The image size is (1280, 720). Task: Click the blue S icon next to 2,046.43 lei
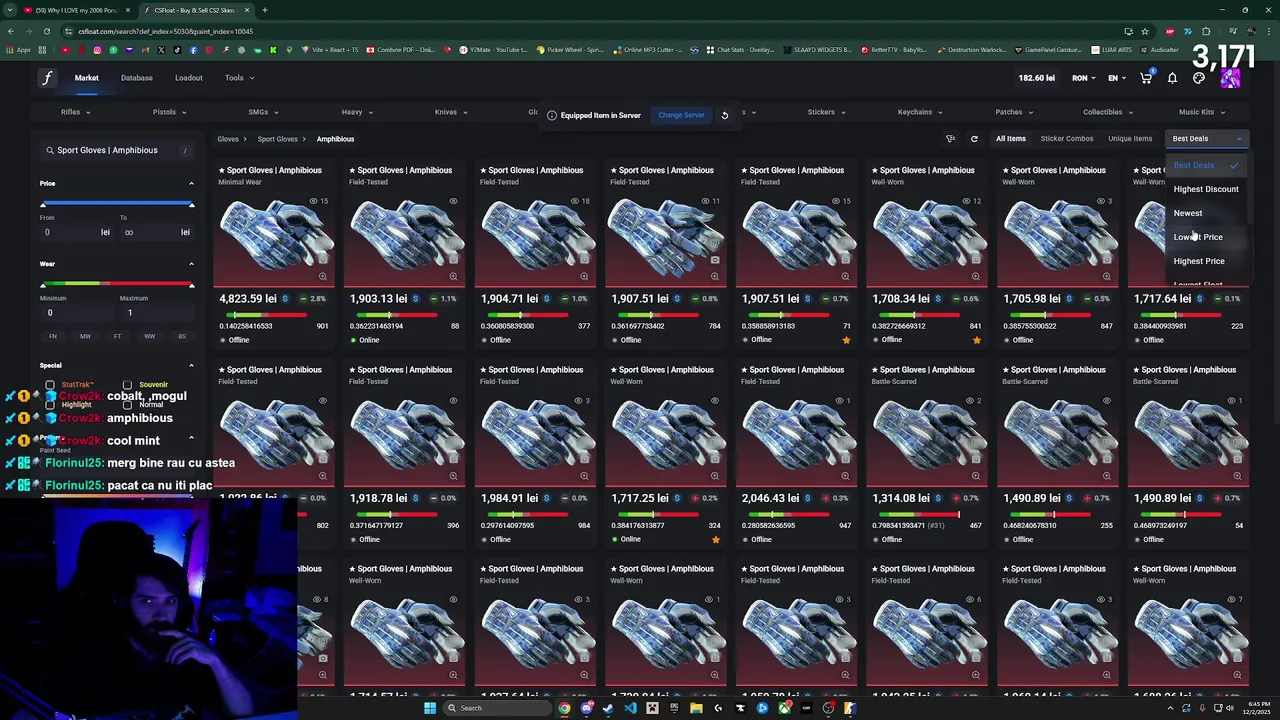click(807, 498)
